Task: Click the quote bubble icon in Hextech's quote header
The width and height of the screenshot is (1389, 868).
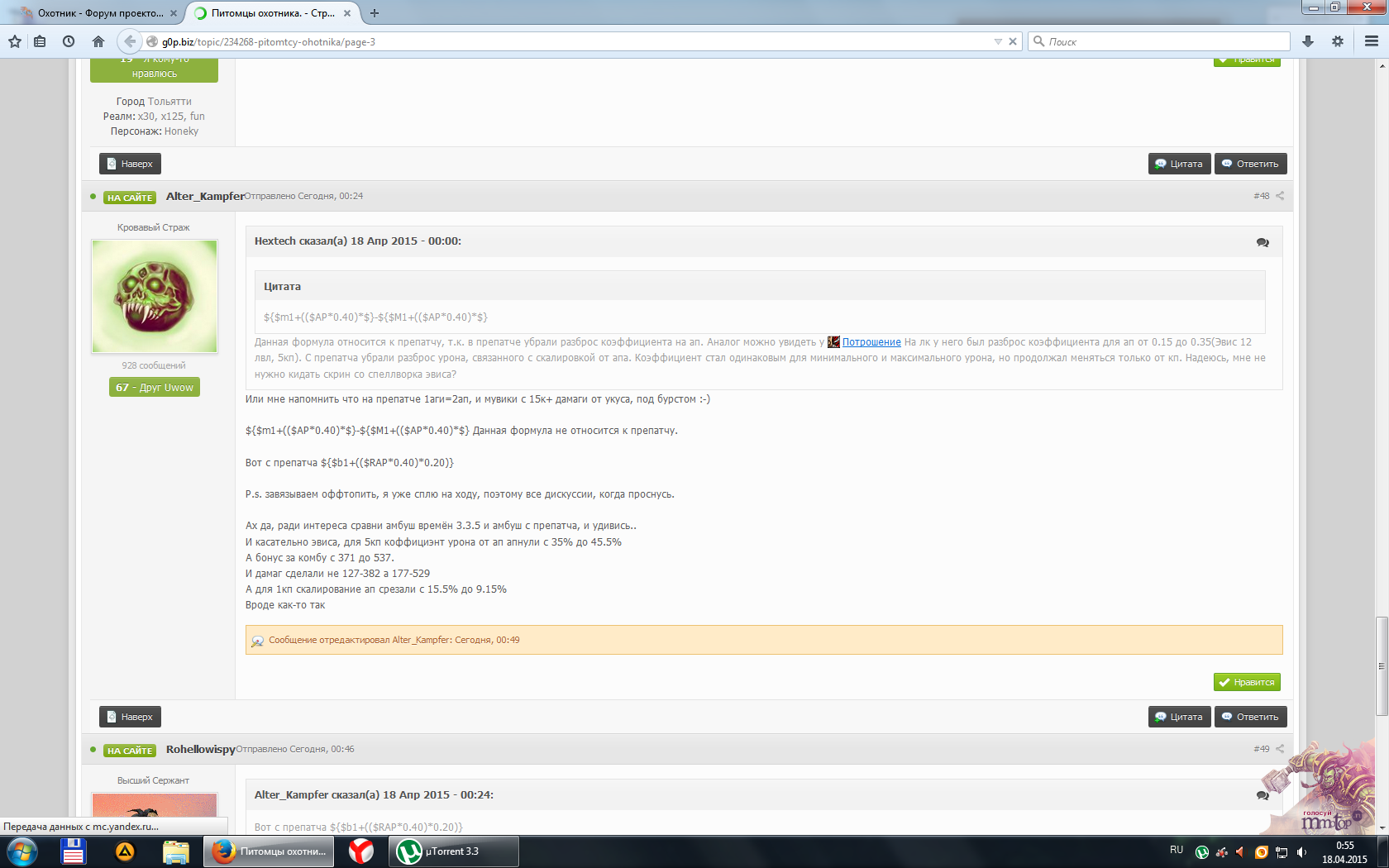Action: 1263,242
